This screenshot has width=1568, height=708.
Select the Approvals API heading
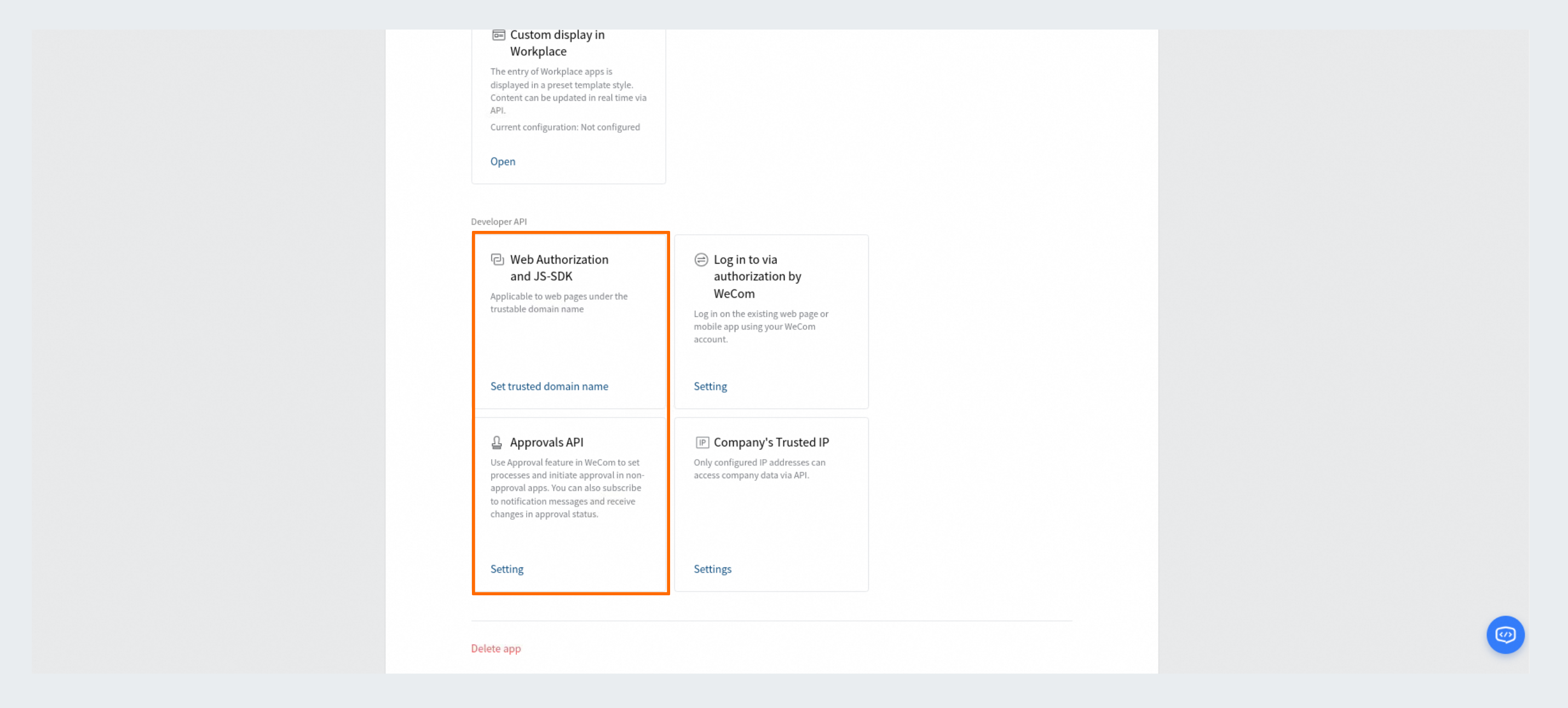click(546, 442)
